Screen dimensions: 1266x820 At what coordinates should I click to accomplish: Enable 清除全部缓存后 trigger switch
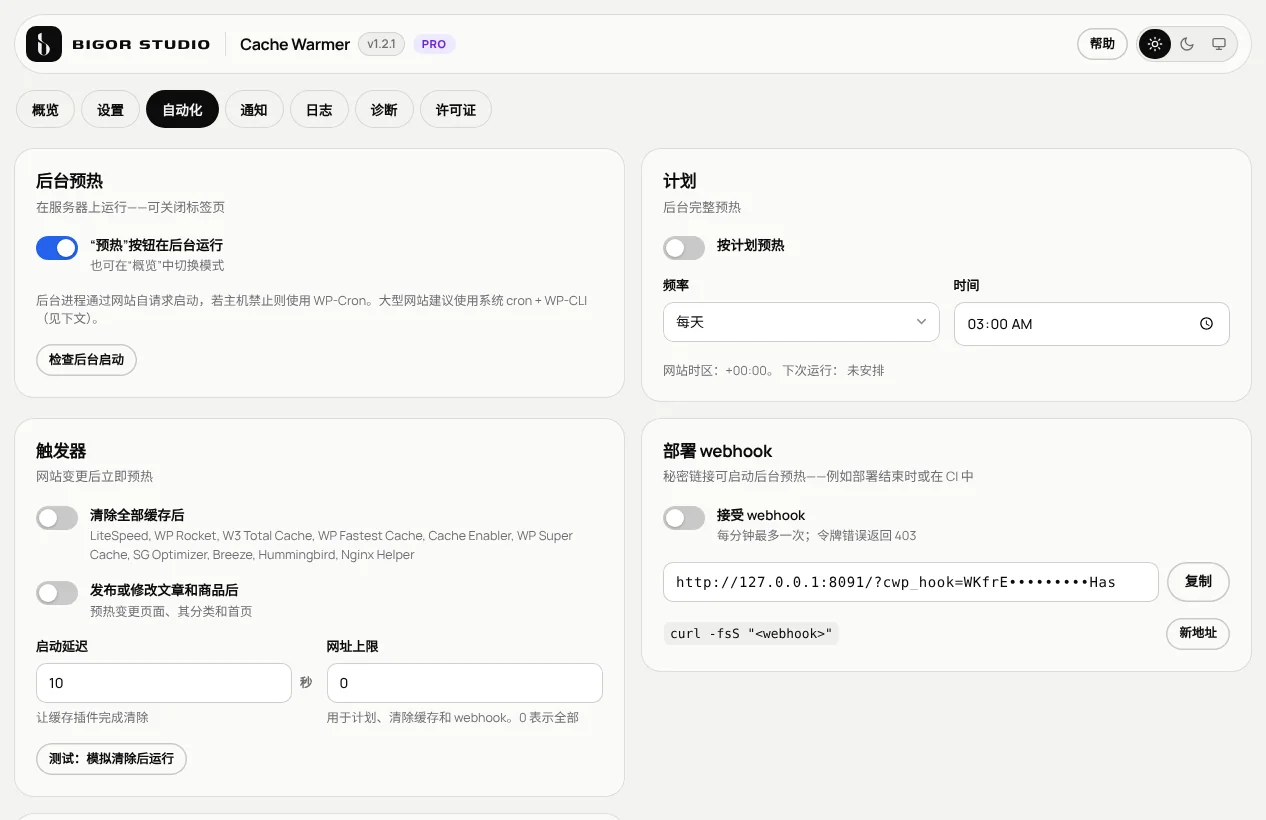pos(57,518)
